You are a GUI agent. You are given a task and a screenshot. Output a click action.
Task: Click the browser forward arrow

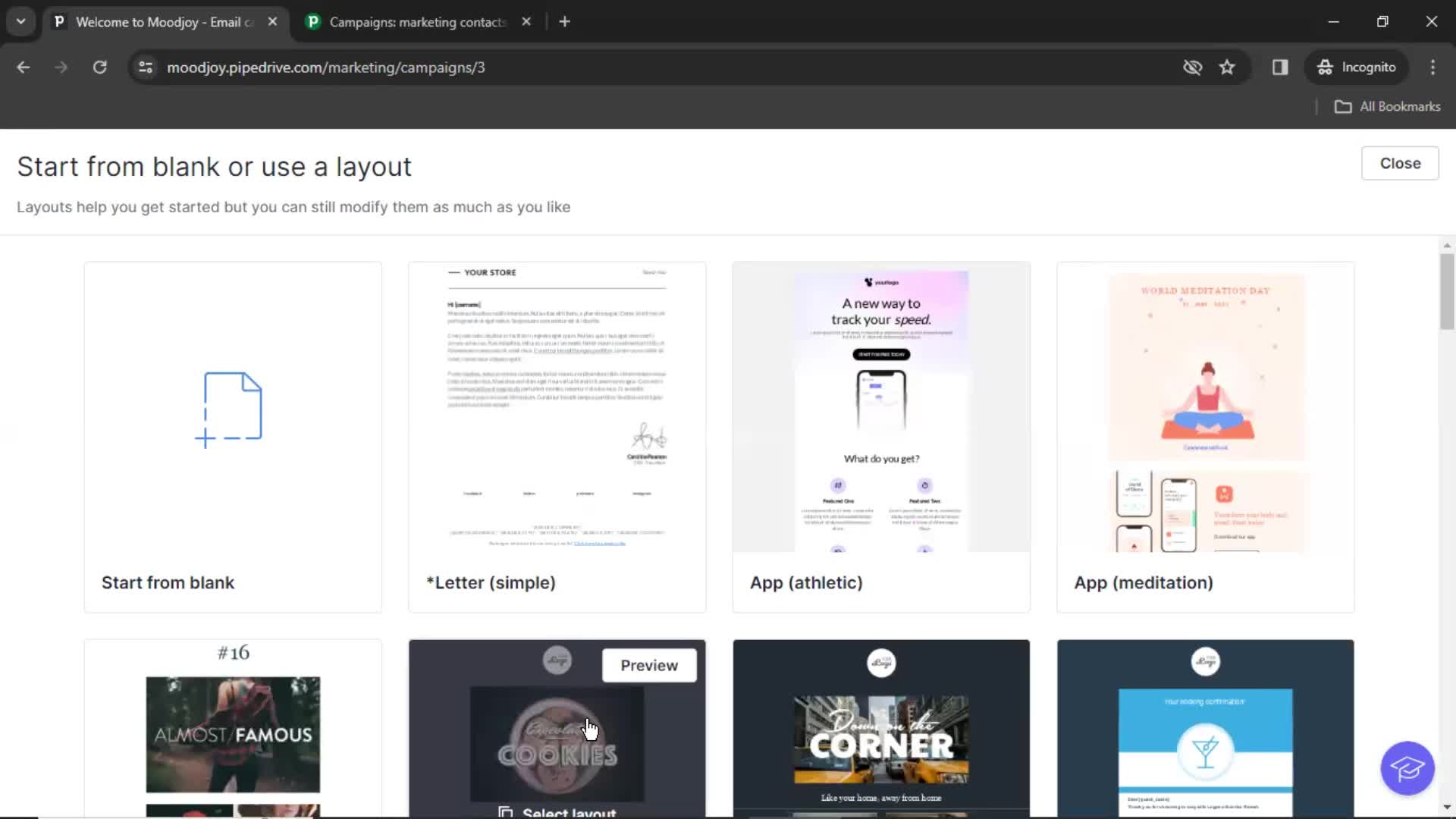point(61,67)
